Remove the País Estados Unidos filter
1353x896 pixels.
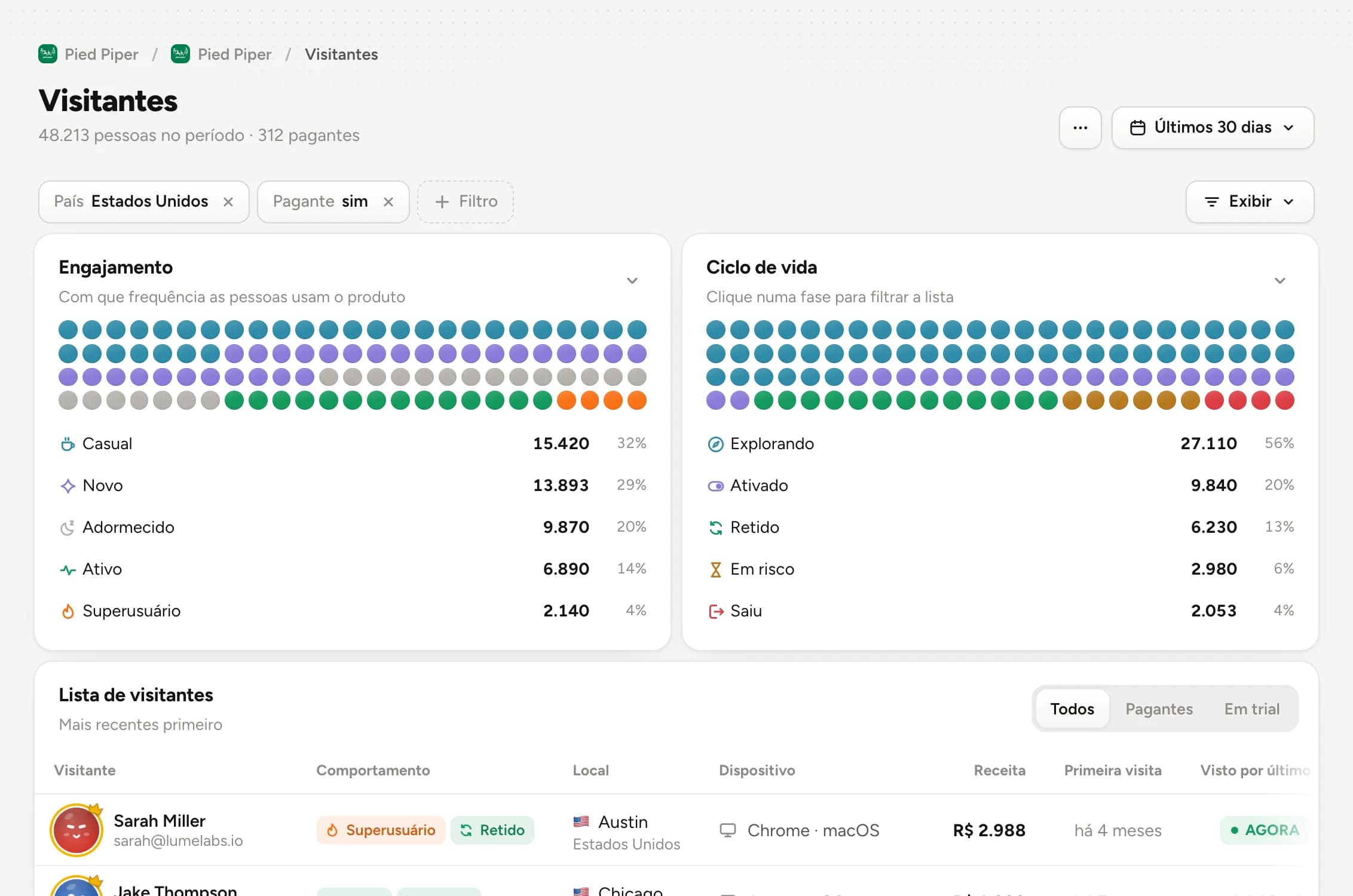(228, 202)
